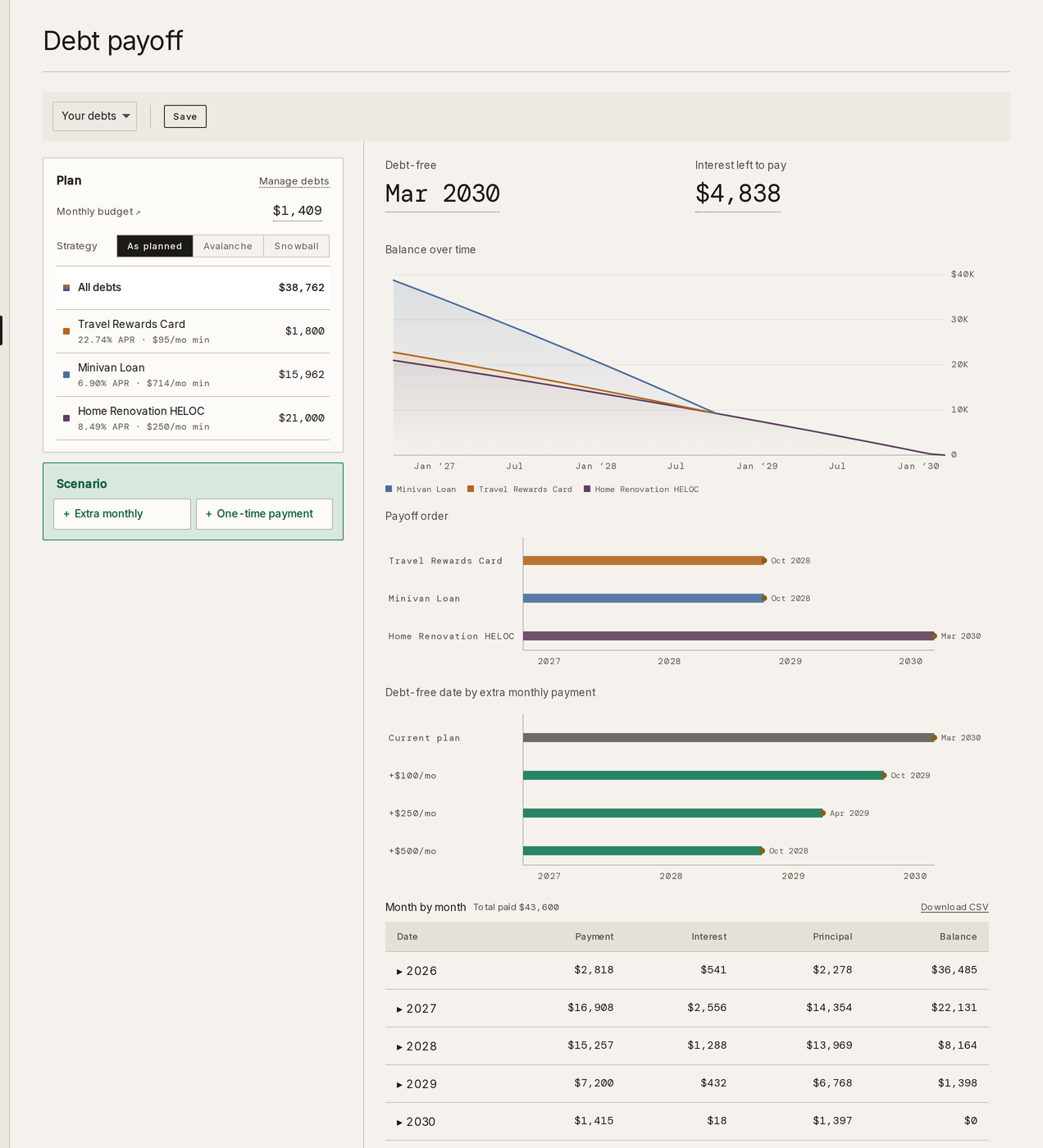The image size is (1043, 1148).
Task: Click the 2026 interest value $541
Action: coord(713,970)
